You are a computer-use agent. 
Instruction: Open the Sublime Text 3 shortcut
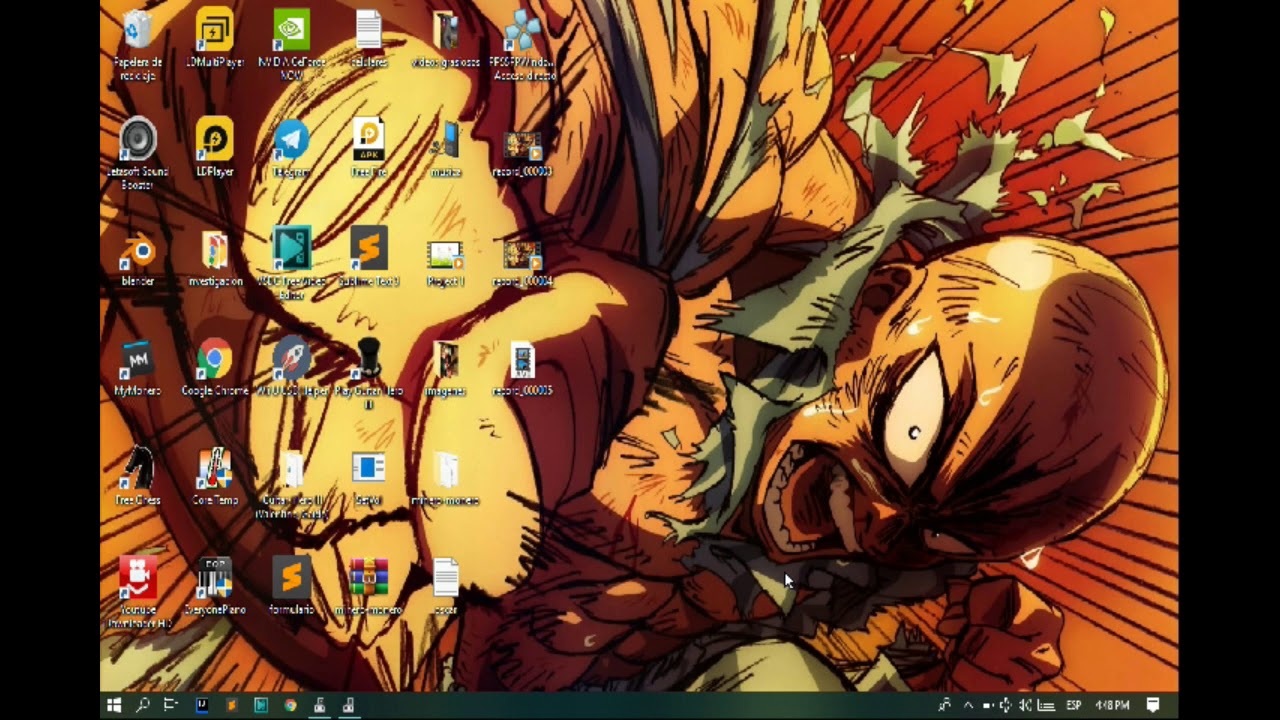369,258
